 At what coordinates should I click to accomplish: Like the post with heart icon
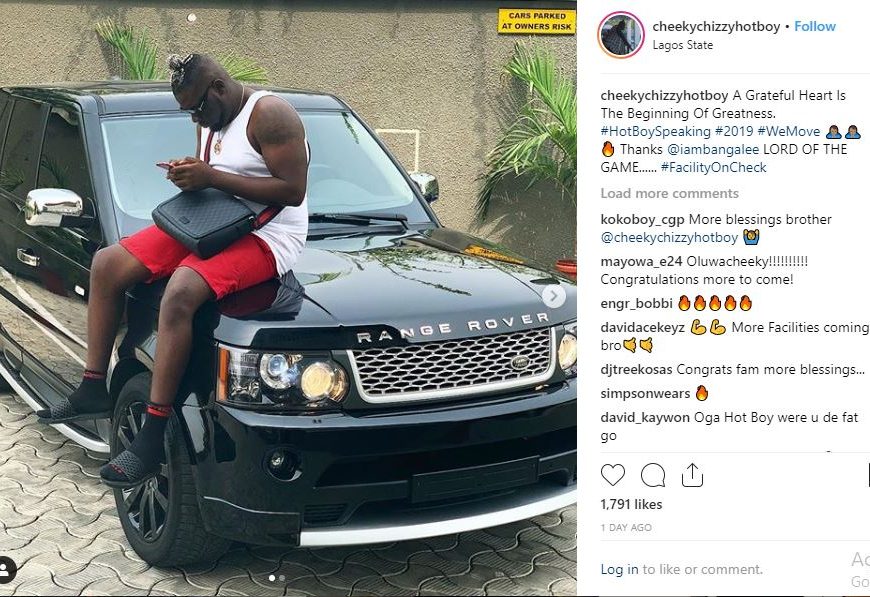613,475
